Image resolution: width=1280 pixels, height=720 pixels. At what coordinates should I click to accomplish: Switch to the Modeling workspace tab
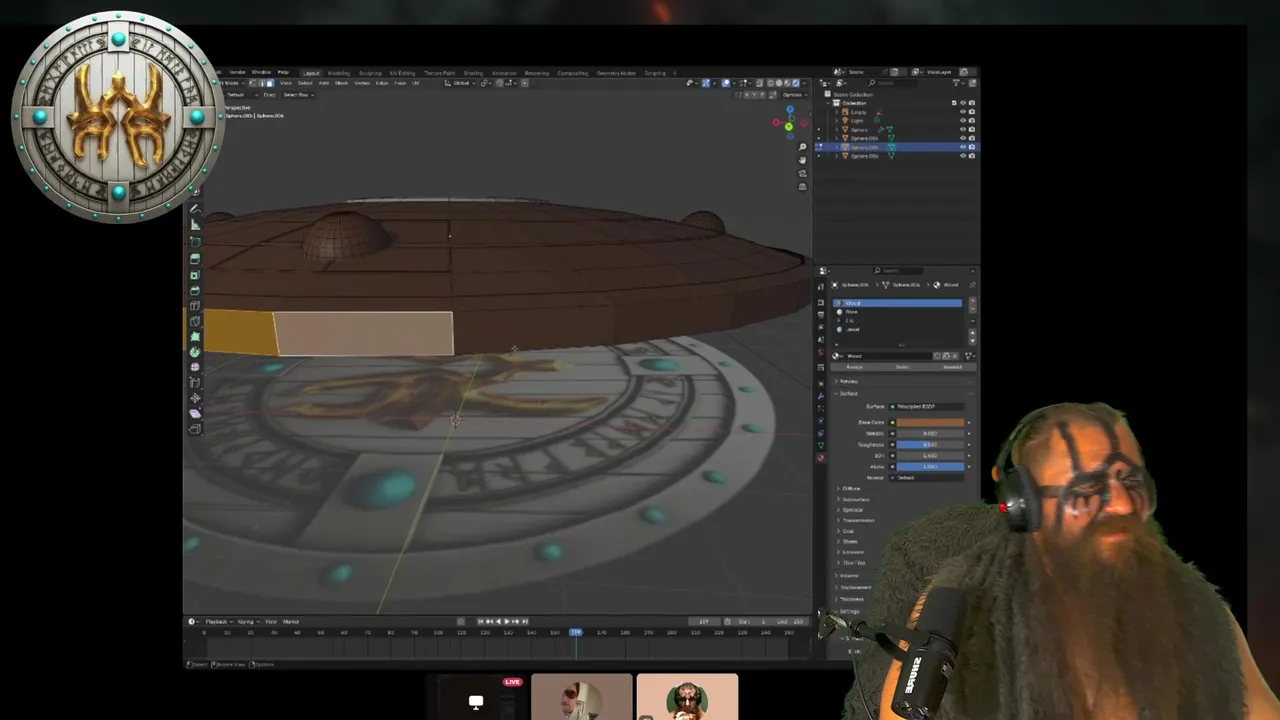click(x=339, y=73)
